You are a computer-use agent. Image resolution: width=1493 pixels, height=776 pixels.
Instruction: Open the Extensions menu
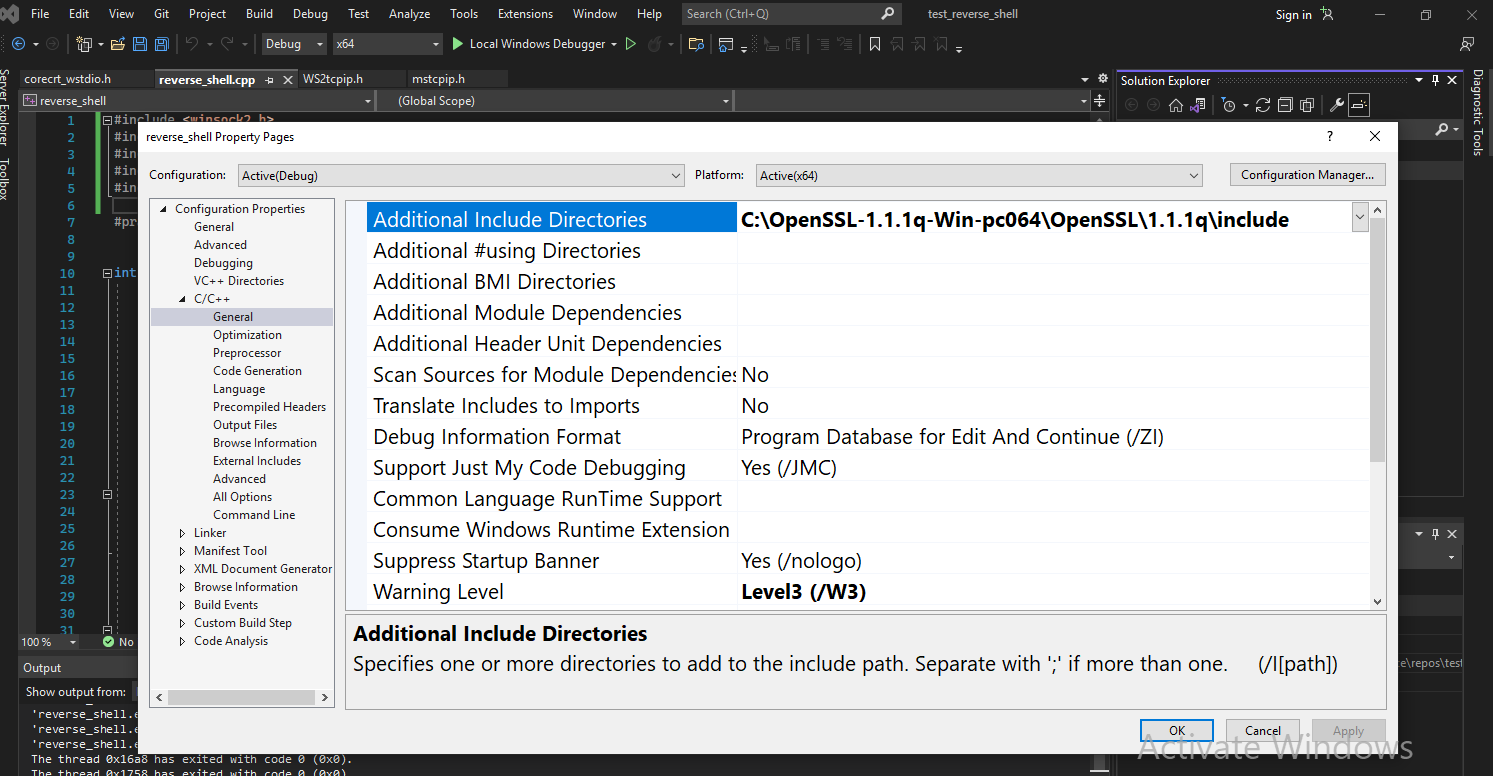[x=525, y=14]
